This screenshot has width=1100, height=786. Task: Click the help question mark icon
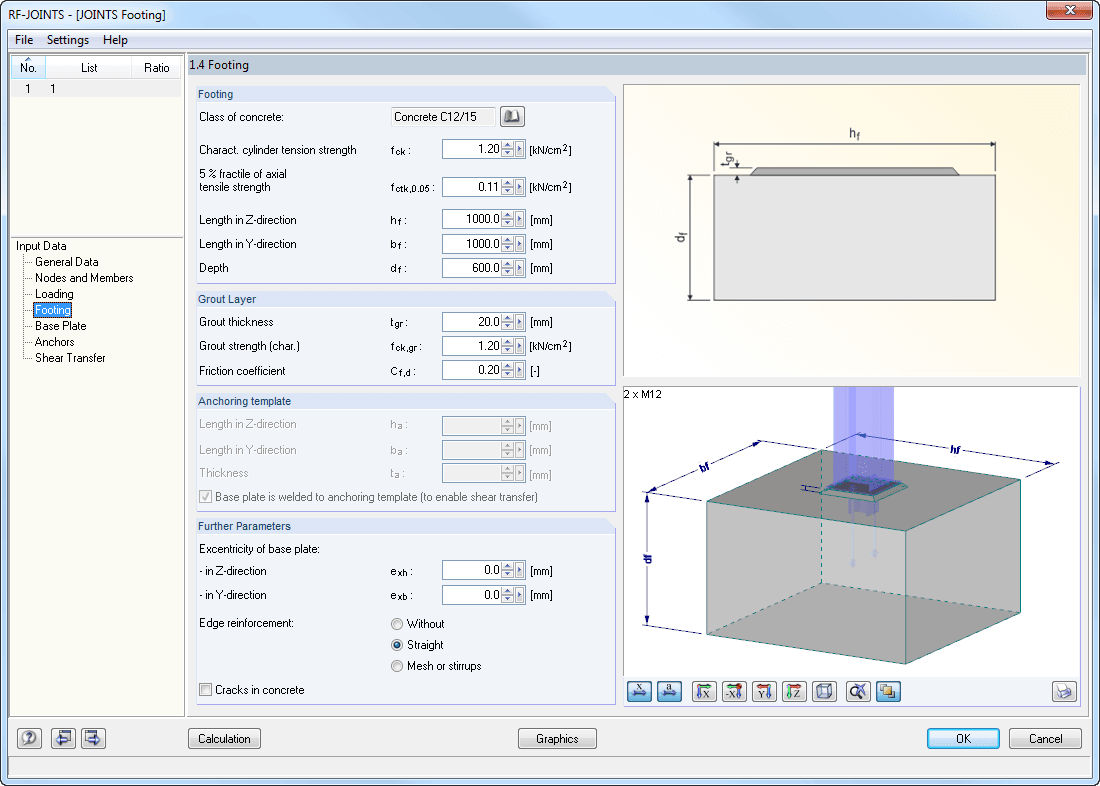tap(29, 738)
